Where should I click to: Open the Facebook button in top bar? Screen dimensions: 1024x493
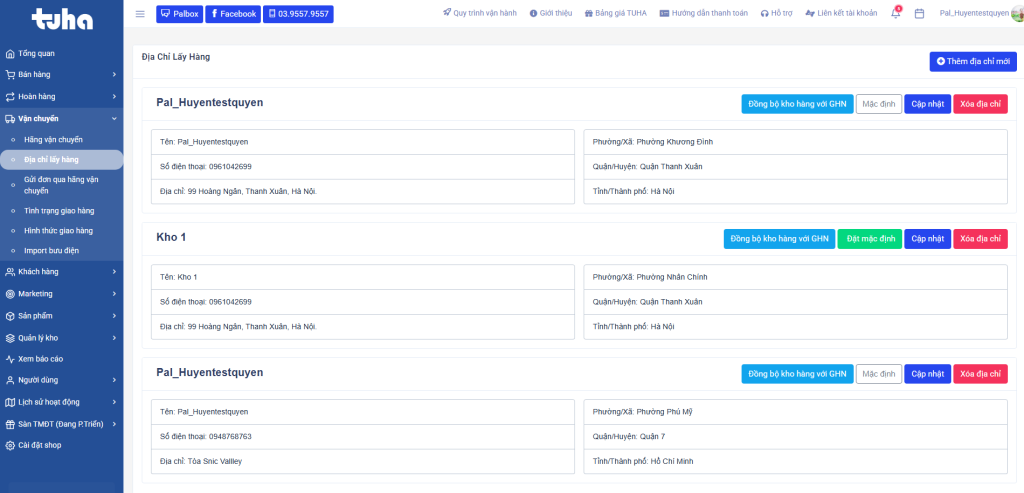233,14
